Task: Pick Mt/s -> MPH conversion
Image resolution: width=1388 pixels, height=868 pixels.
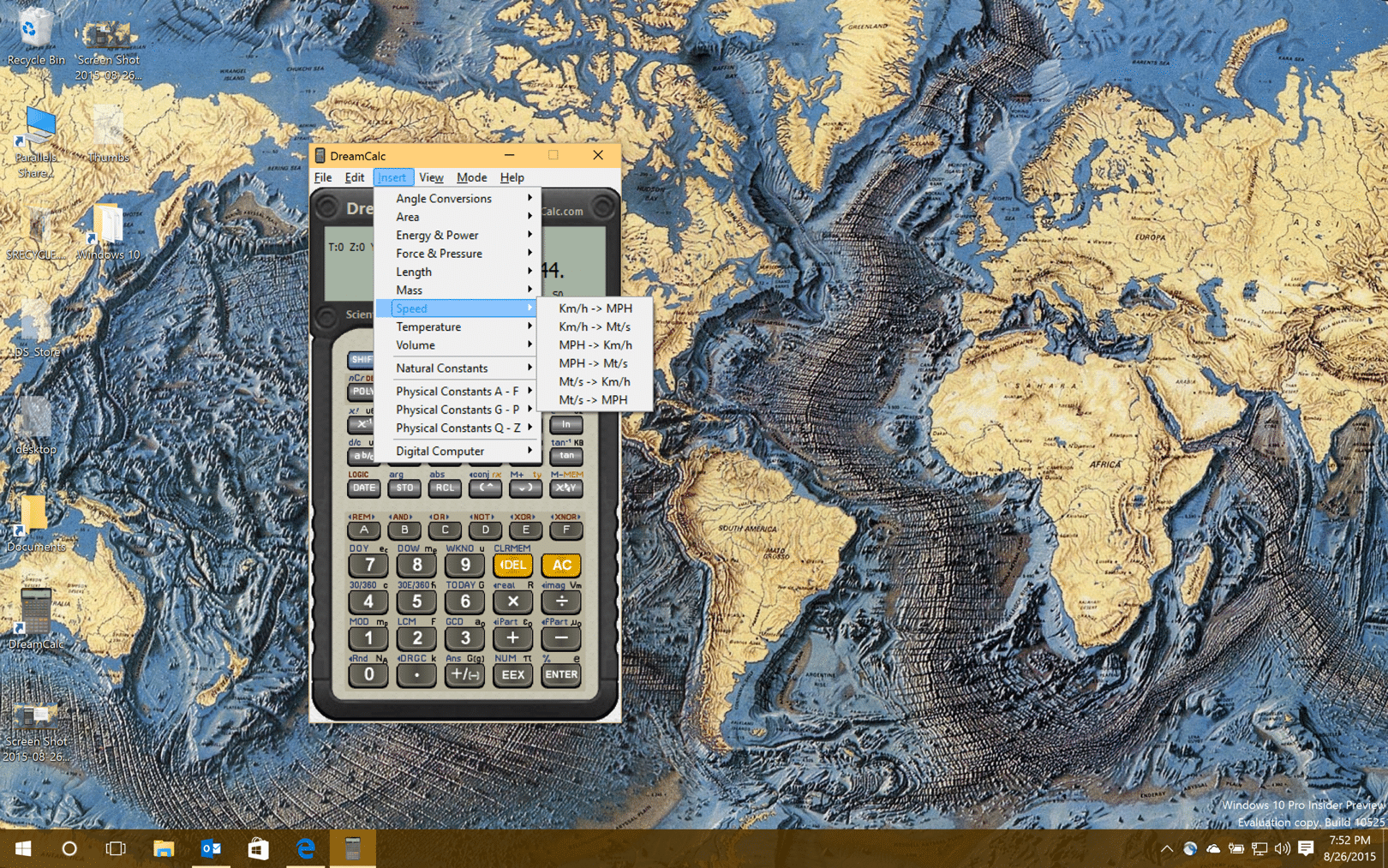Action: tap(595, 399)
